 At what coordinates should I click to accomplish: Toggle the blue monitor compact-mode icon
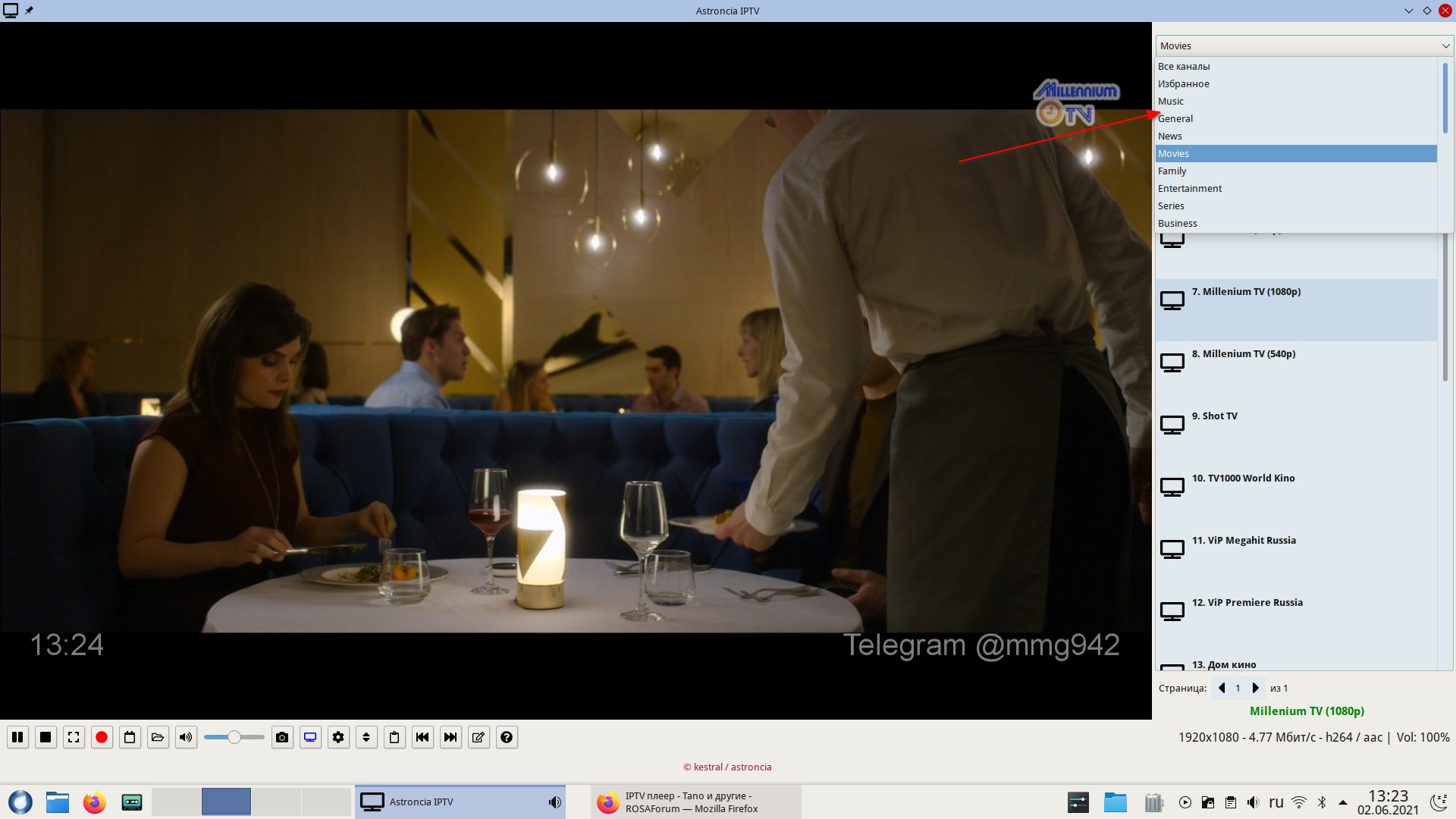[310, 737]
